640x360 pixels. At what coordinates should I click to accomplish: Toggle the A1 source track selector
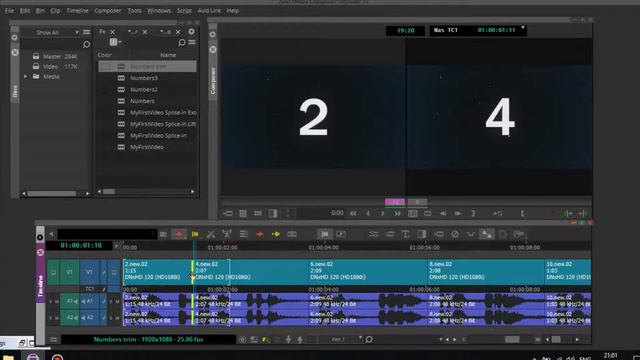click(69, 301)
